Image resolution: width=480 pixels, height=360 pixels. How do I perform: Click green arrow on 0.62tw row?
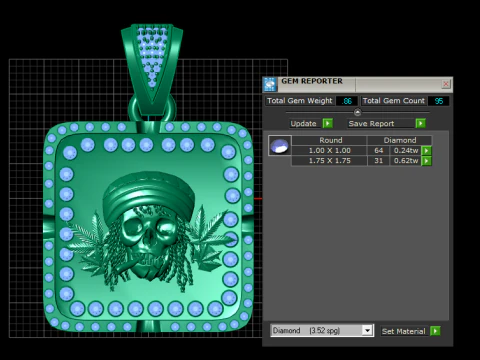click(426, 161)
